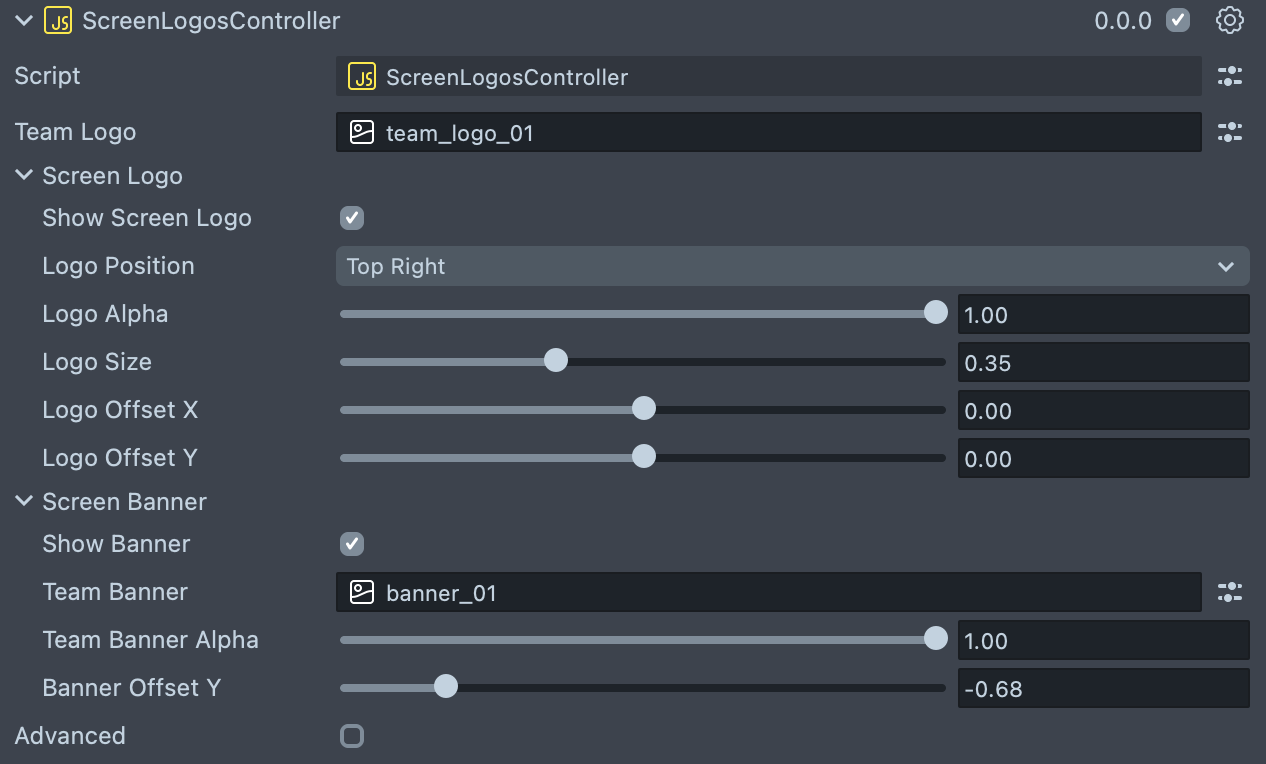1266x764 pixels.
Task: Click the Logo Alpha value field
Action: (x=1102, y=314)
